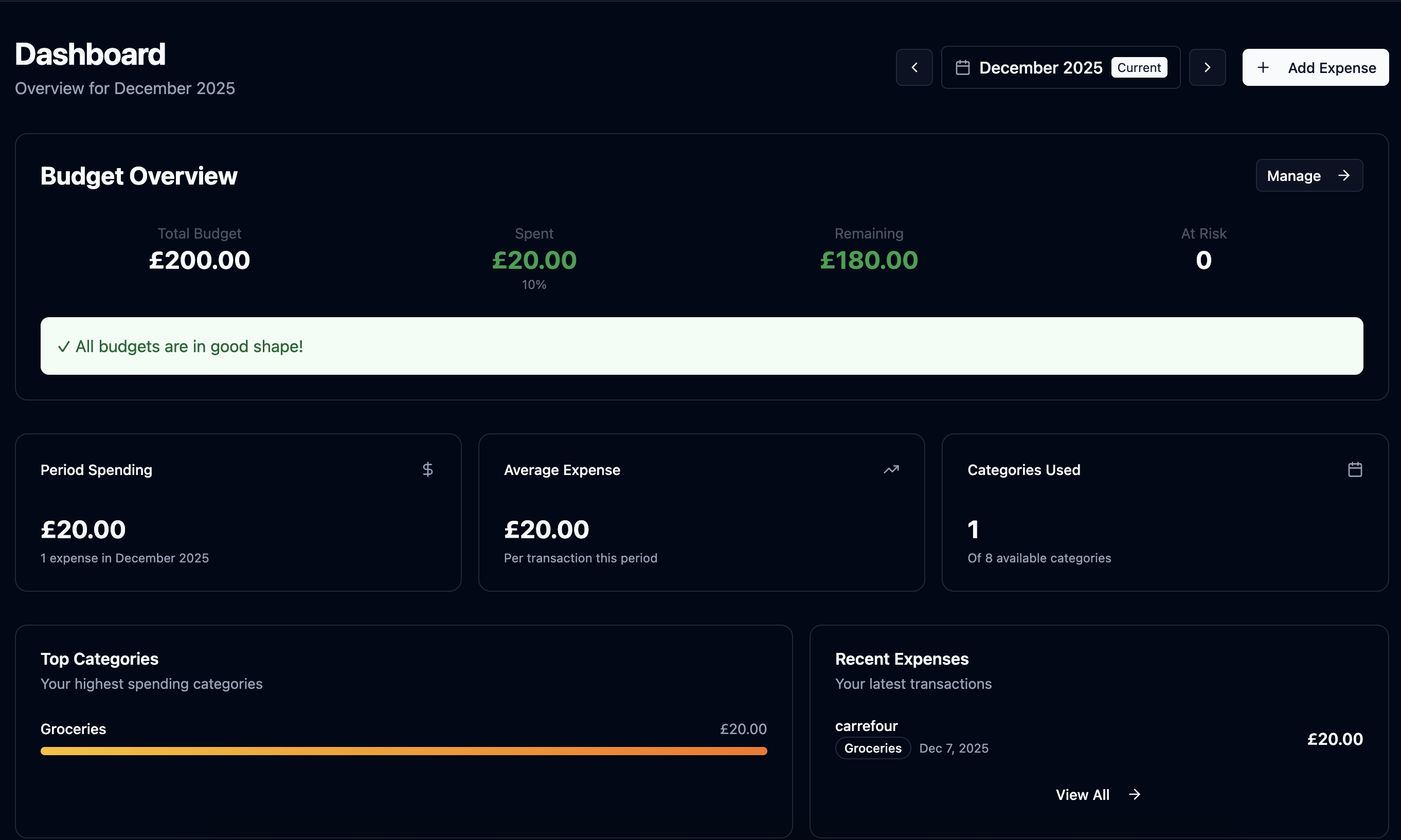This screenshot has height=840, width=1401.
Task: Click the calendar icon beside December 2025
Action: click(x=962, y=67)
